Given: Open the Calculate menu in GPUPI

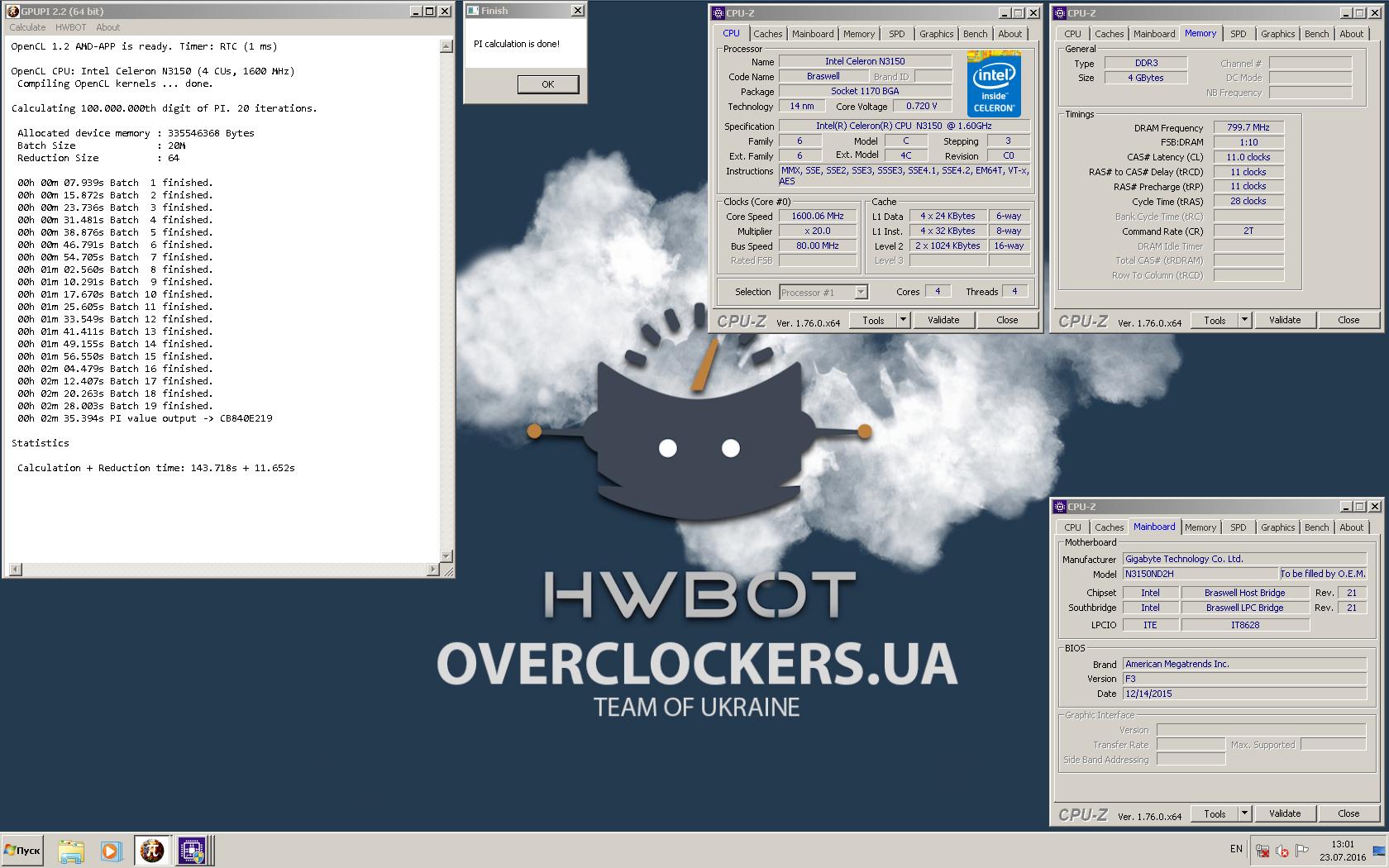Looking at the screenshot, I should (x=27, y=27).
